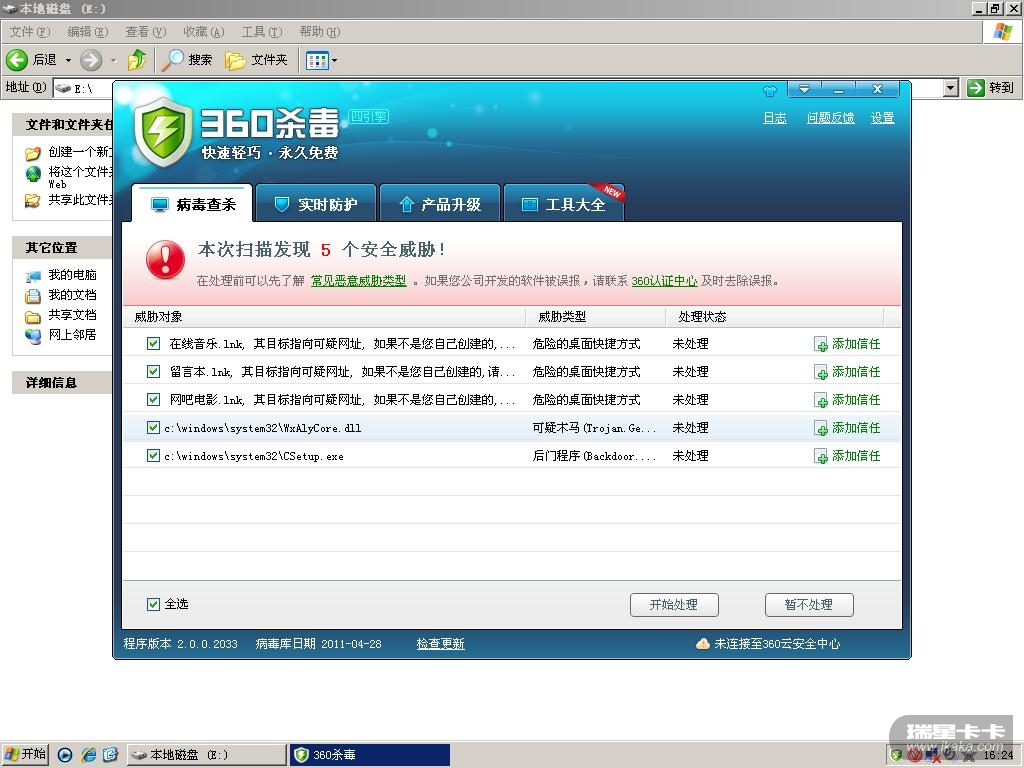Launch Internet Explorer from quick launch
1024x768 pixels.
(89, 755)
